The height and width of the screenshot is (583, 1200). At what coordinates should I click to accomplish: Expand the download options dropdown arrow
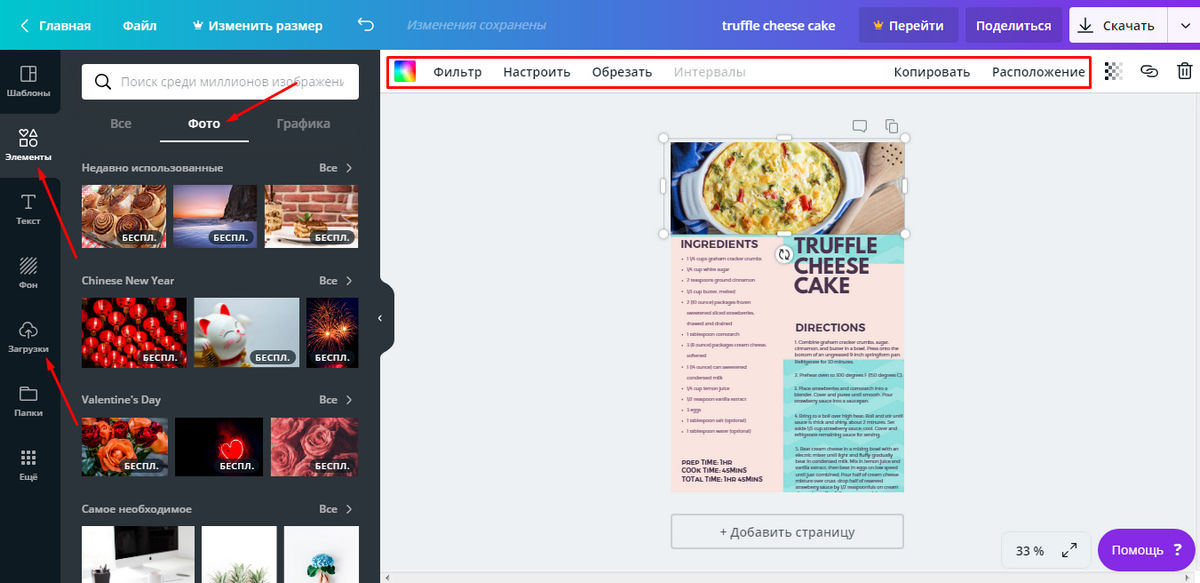tap(1181, 26)
